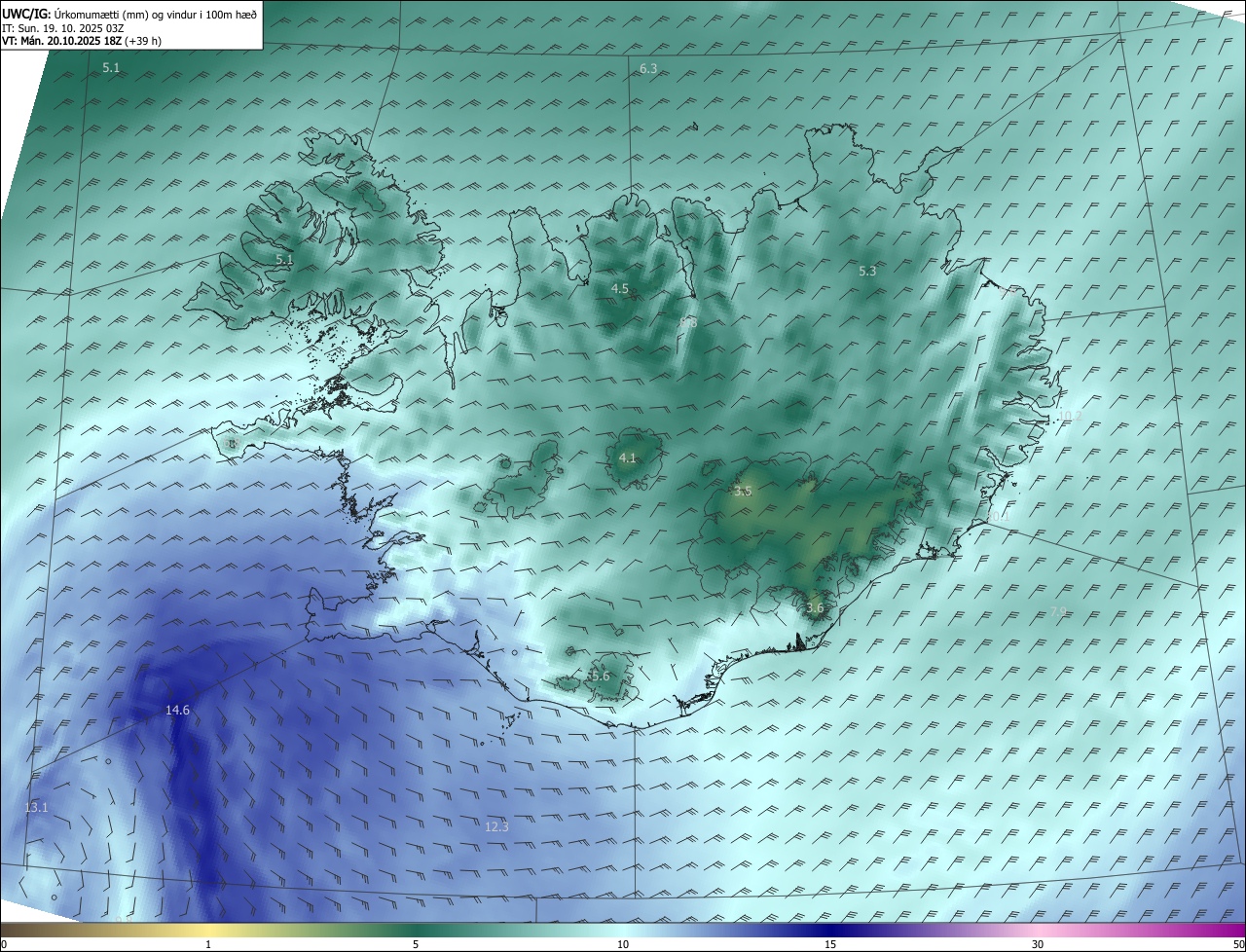Click the 3.6 value near the southeast coast
The width and height of the screenshot is (1246, 952).
click(x=815, y=608)
